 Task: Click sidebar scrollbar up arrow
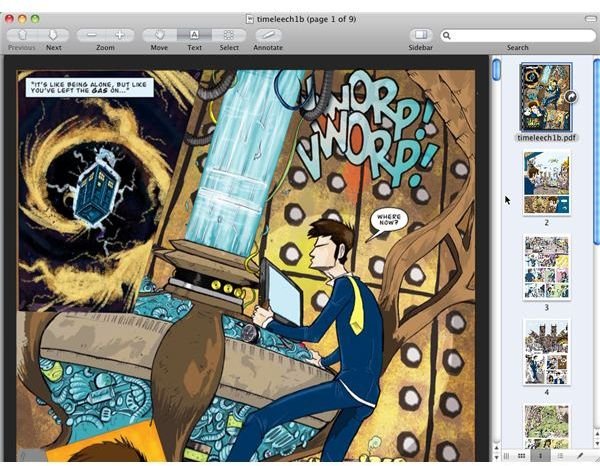(597, 433)
